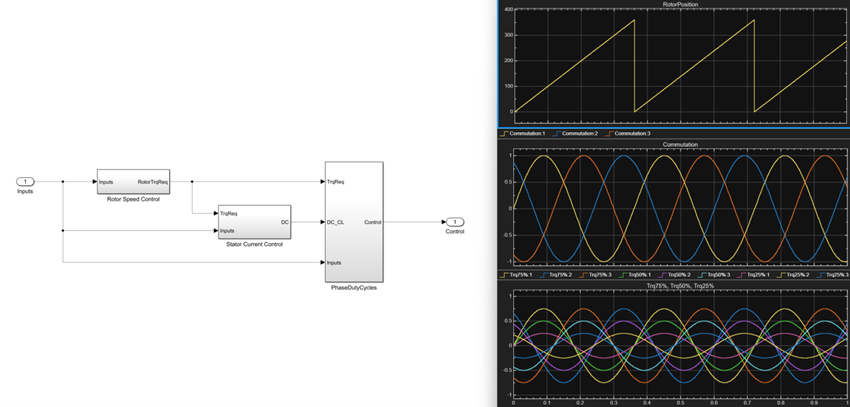Toggle Trq25%:1 legend entry

tap(755, 275)
